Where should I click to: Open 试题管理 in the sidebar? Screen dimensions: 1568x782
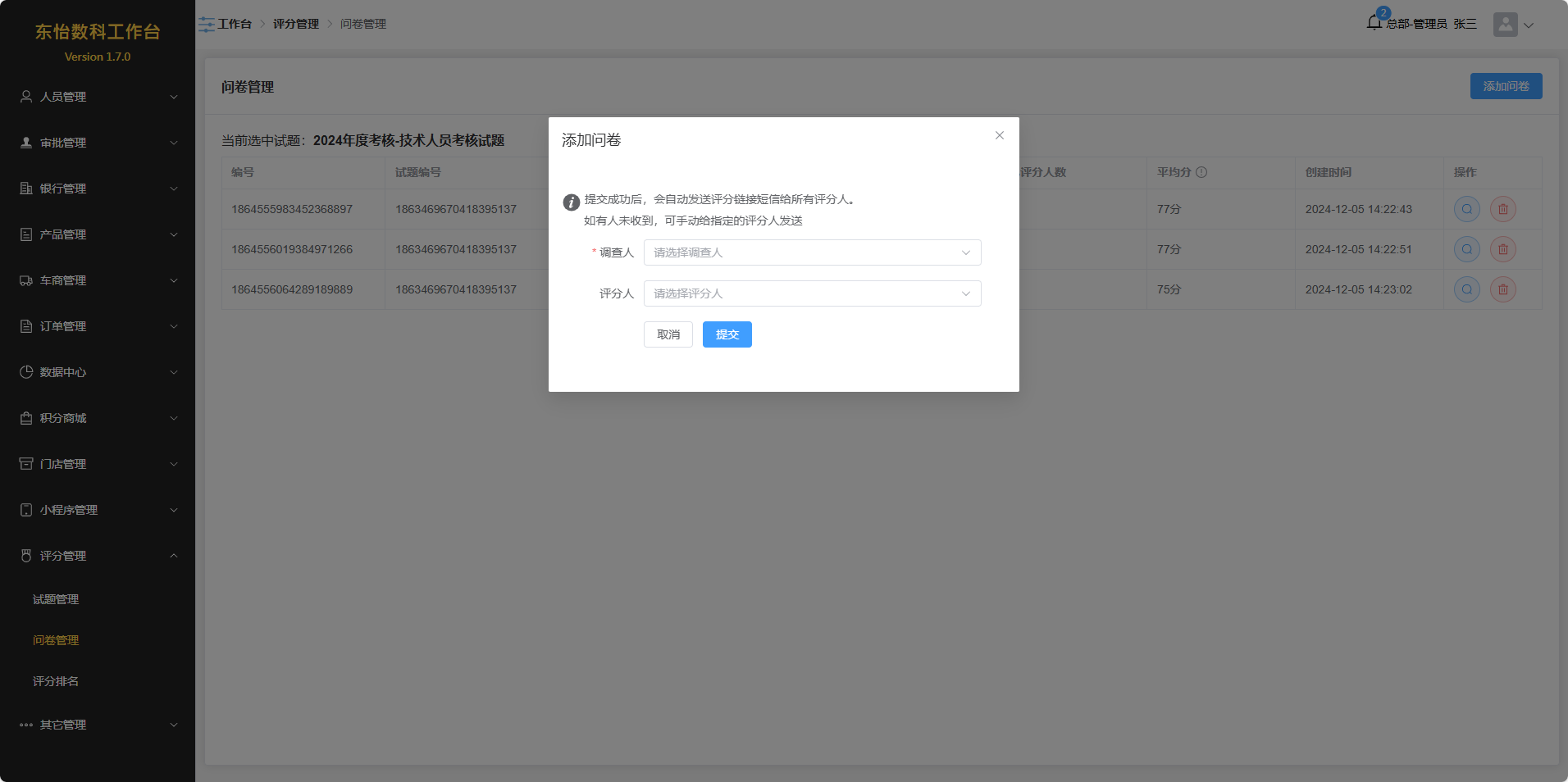(56, 599)
